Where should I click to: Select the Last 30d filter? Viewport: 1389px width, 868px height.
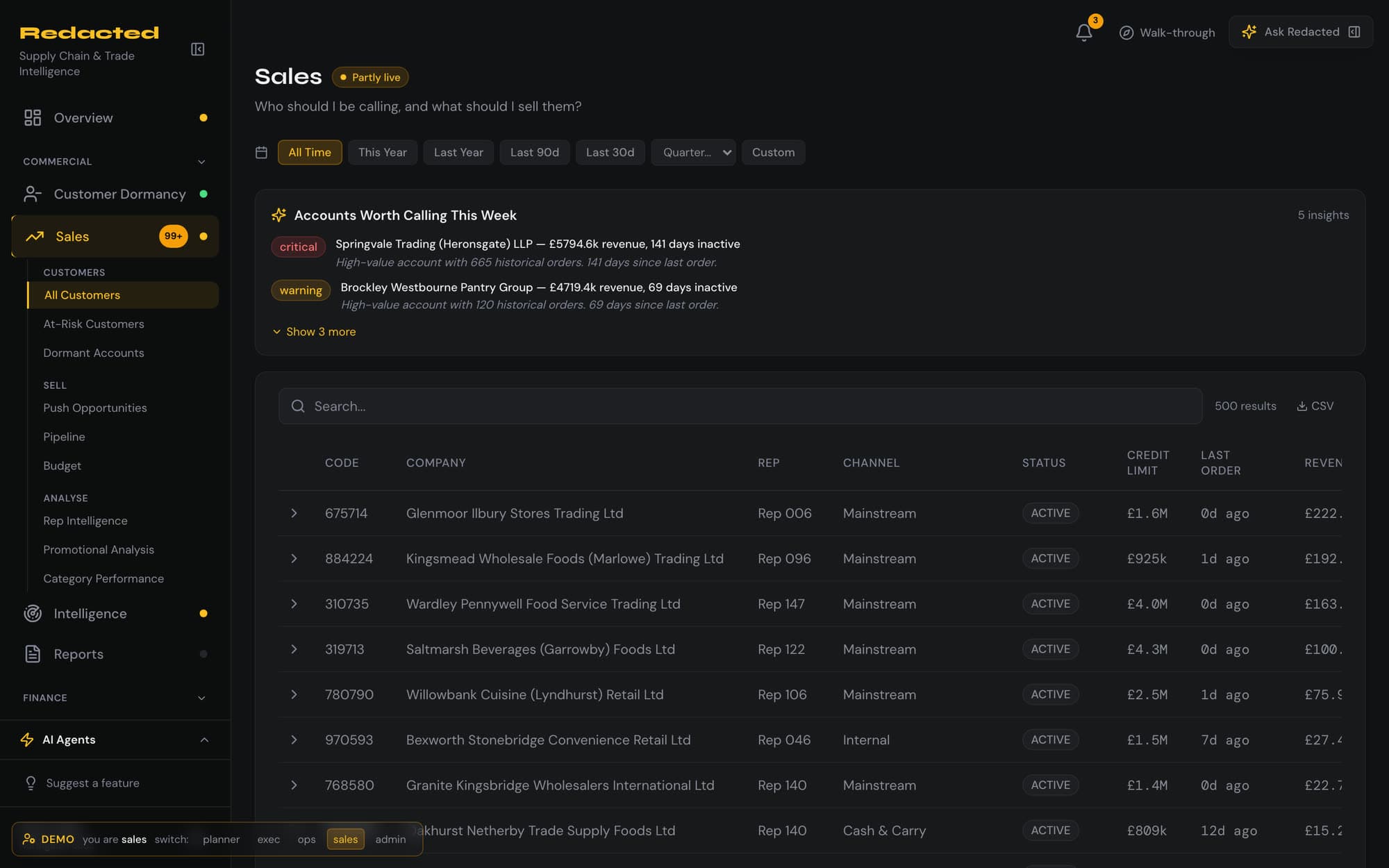click(610, 152)
